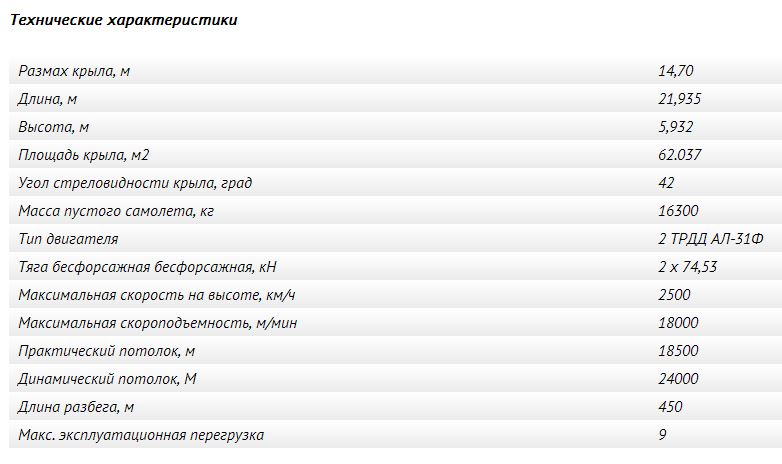Select the "Макс. эксплуатационная перегрузка" label
The width and height of the screenshot is (782, 464).
tap(141, 435)
